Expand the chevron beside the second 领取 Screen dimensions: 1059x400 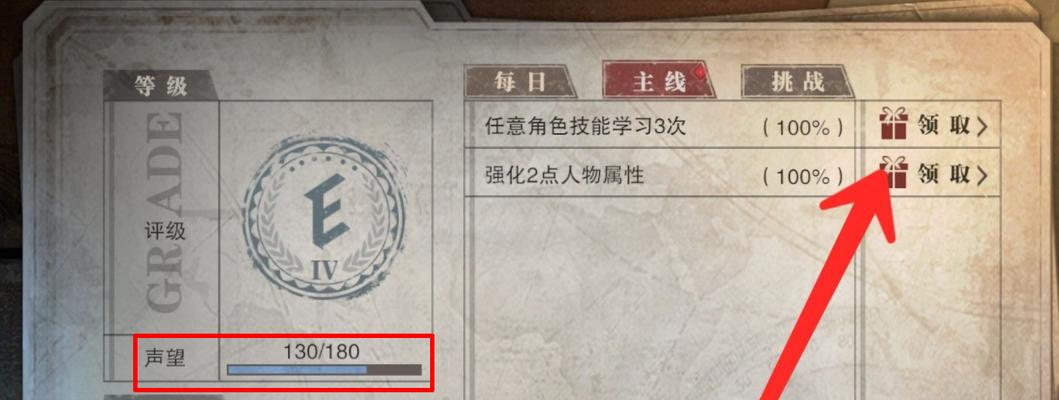coord(983,176)
